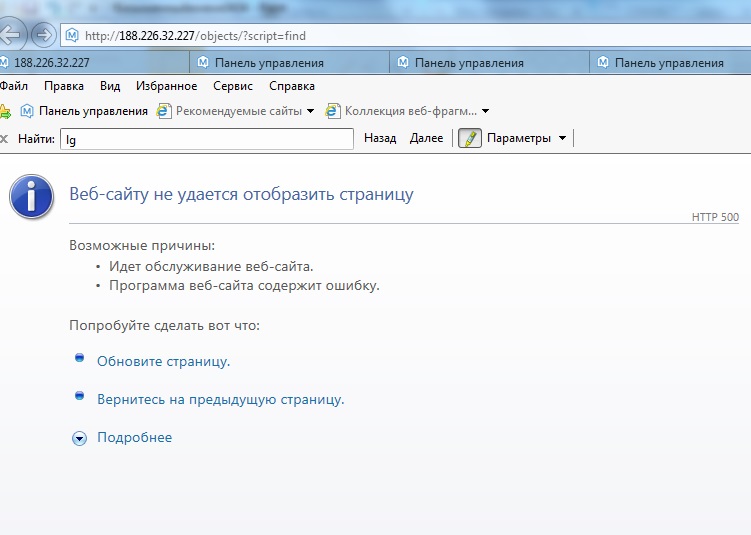
Task: Switch to the second Панель управления tab
Action: pyautogui.click(x=289, y=63)
